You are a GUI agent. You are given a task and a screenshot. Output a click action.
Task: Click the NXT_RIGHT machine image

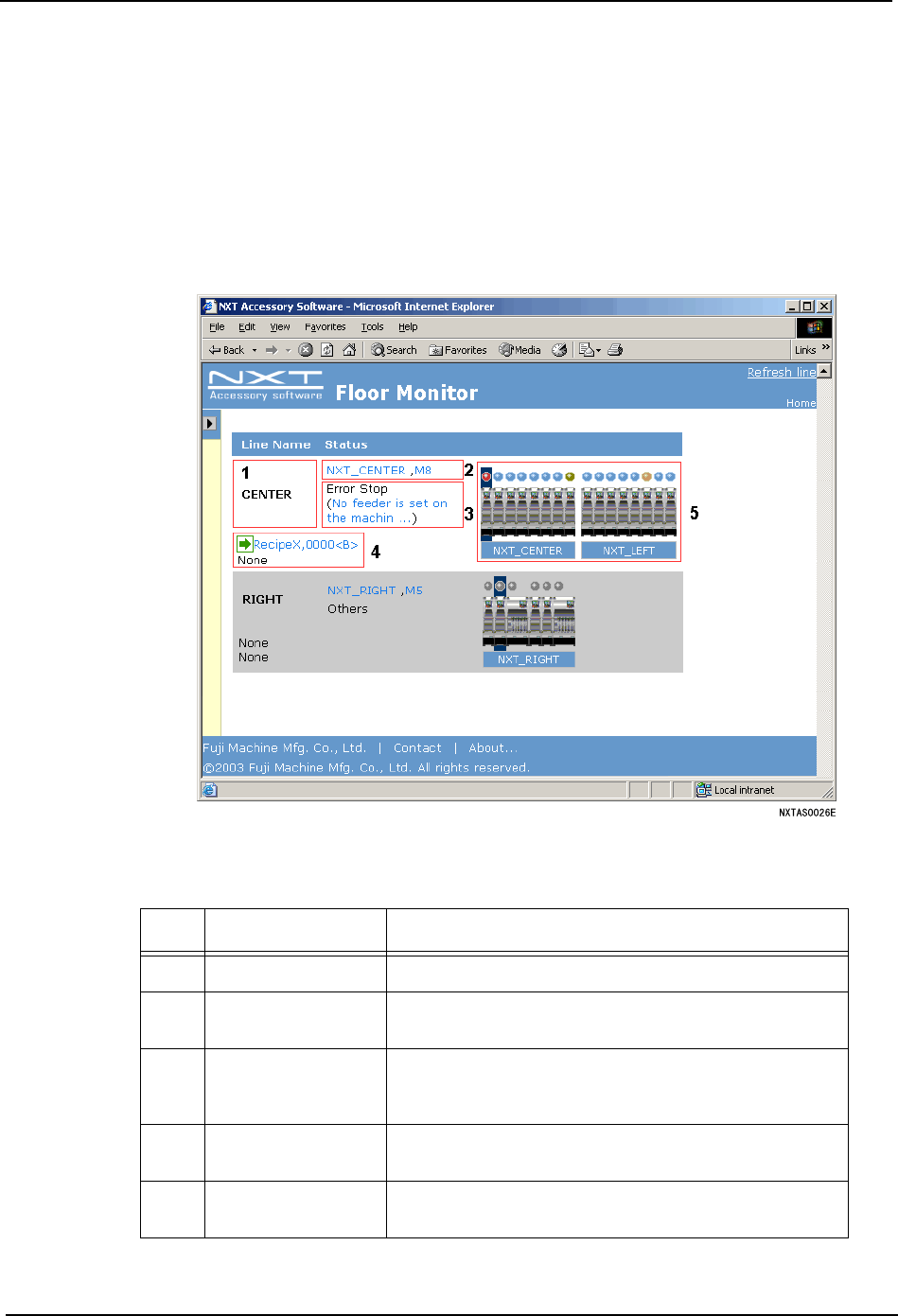(529, 622)
